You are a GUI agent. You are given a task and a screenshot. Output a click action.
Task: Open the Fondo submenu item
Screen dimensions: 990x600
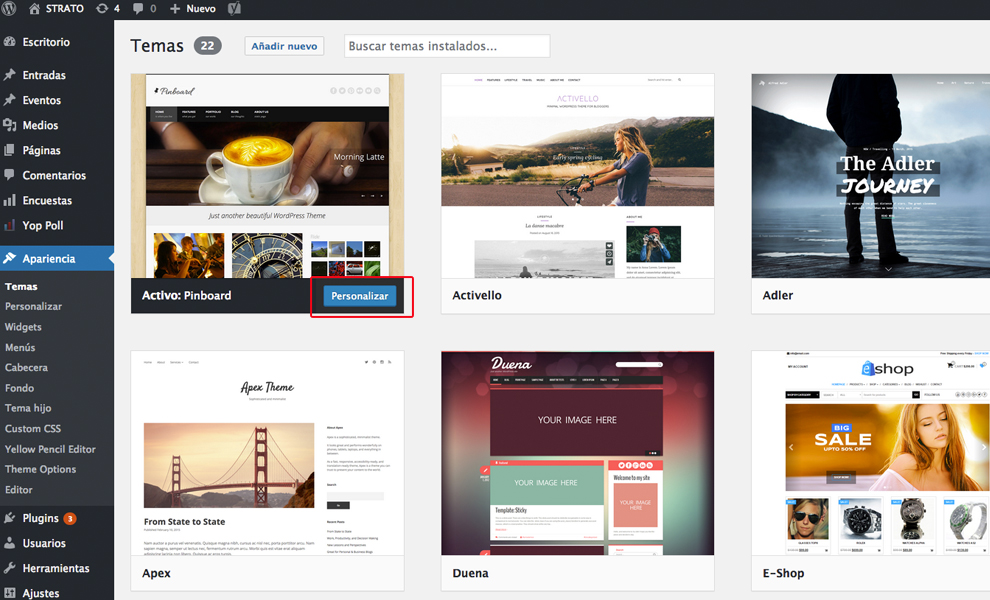(20, 388)
